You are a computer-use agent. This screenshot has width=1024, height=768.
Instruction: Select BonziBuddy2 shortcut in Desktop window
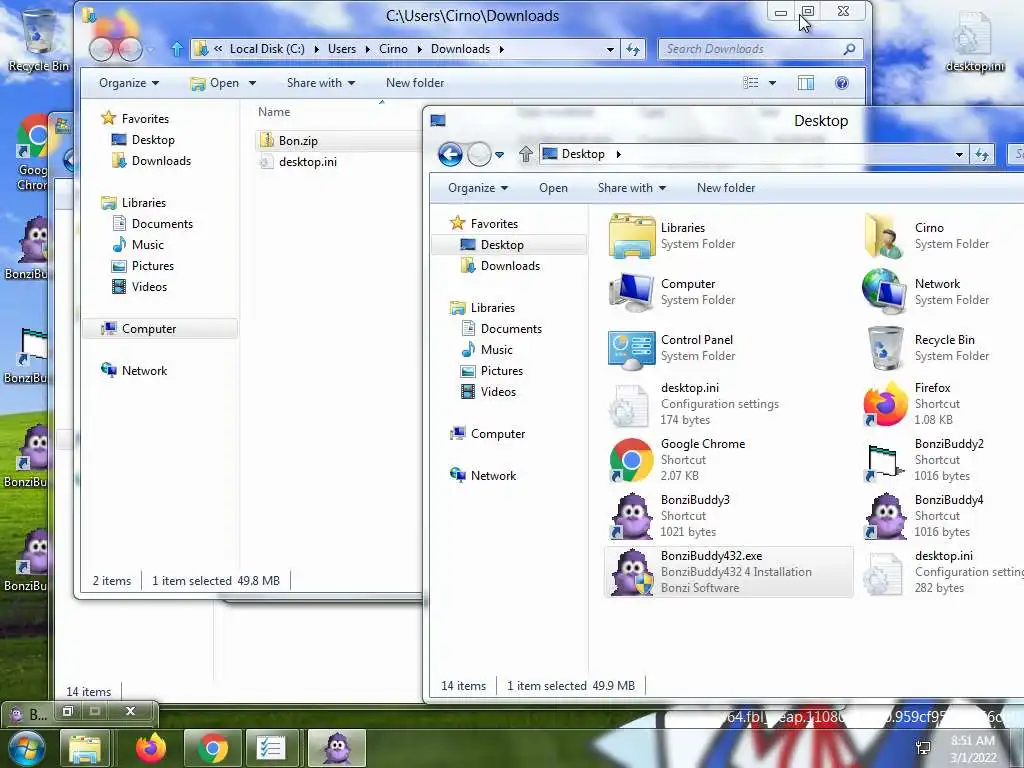click(x=924, y=460)
